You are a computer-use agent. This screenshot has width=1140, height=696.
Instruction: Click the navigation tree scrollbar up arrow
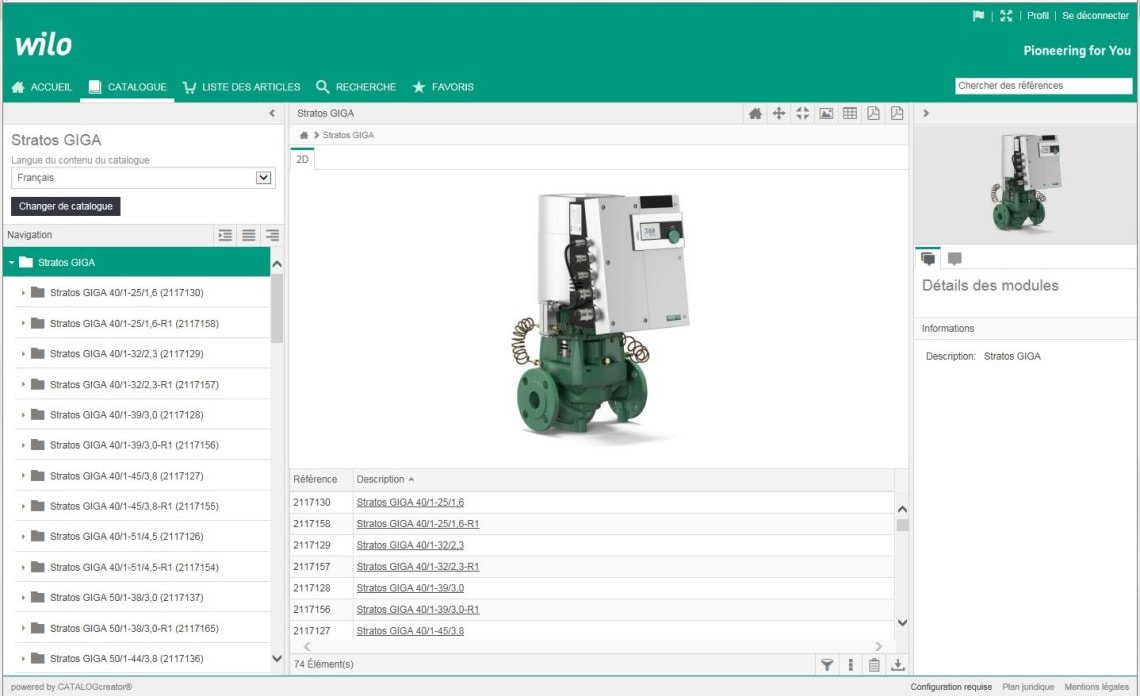click(277, 264)
